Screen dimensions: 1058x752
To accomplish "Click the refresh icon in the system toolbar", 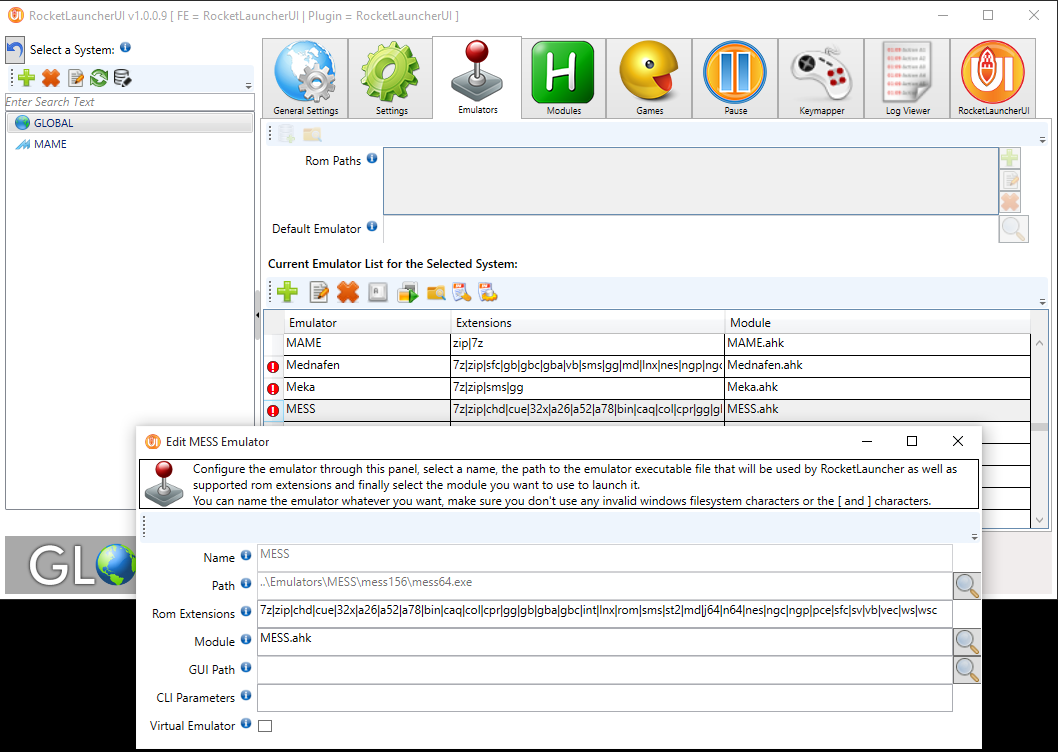I will point(99,77).
